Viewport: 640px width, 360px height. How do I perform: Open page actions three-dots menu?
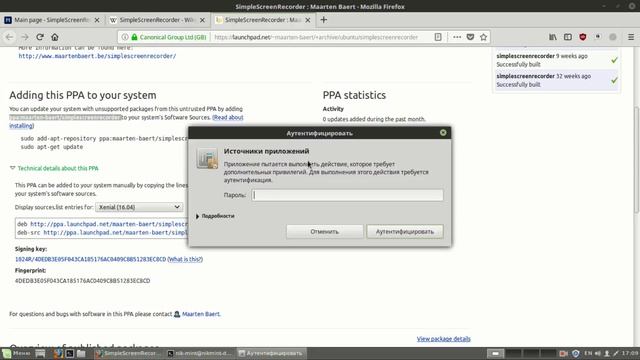point(457,37)
